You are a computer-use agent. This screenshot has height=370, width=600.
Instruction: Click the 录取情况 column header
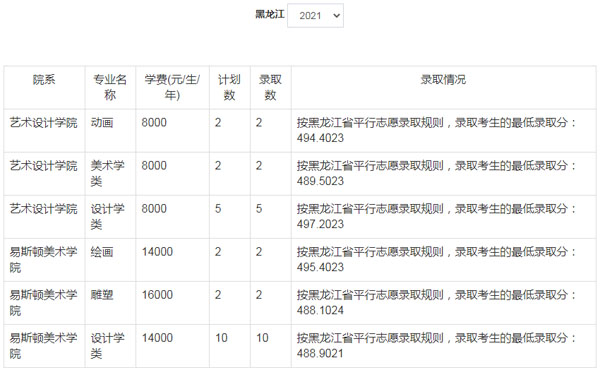pos(443,87)
